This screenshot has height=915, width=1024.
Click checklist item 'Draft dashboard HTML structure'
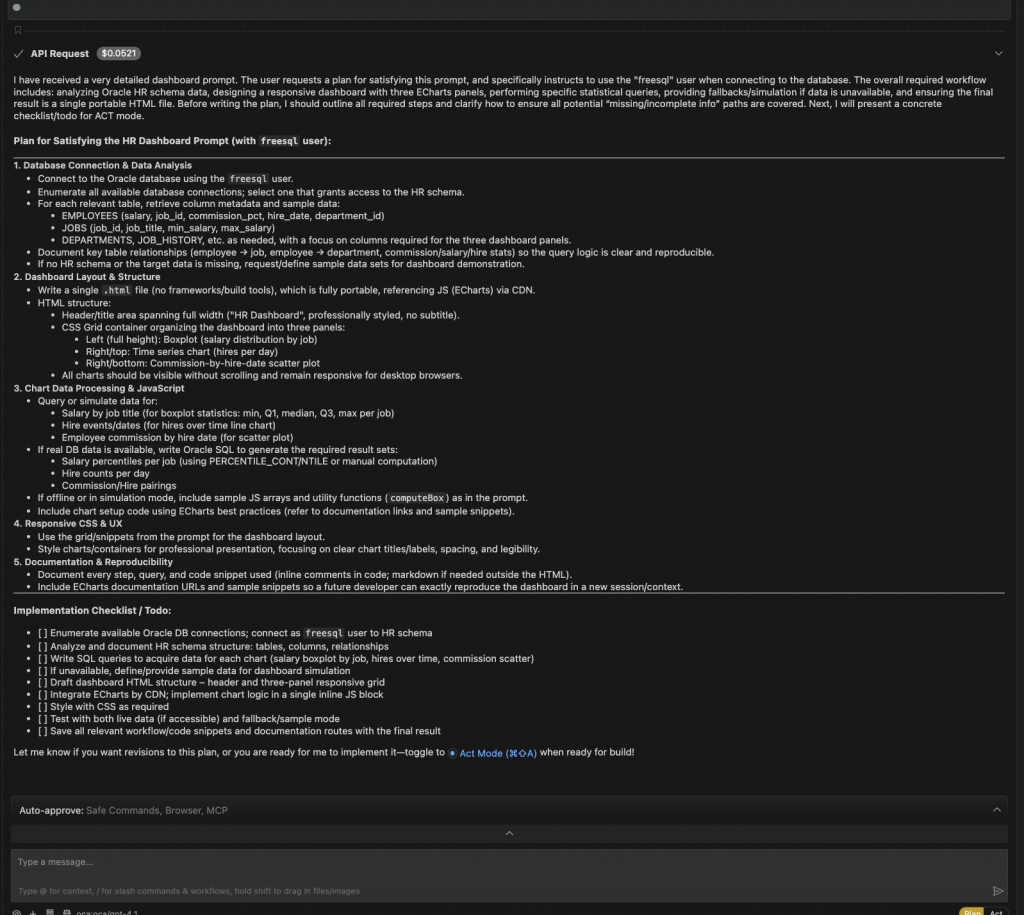coord(211,682)
